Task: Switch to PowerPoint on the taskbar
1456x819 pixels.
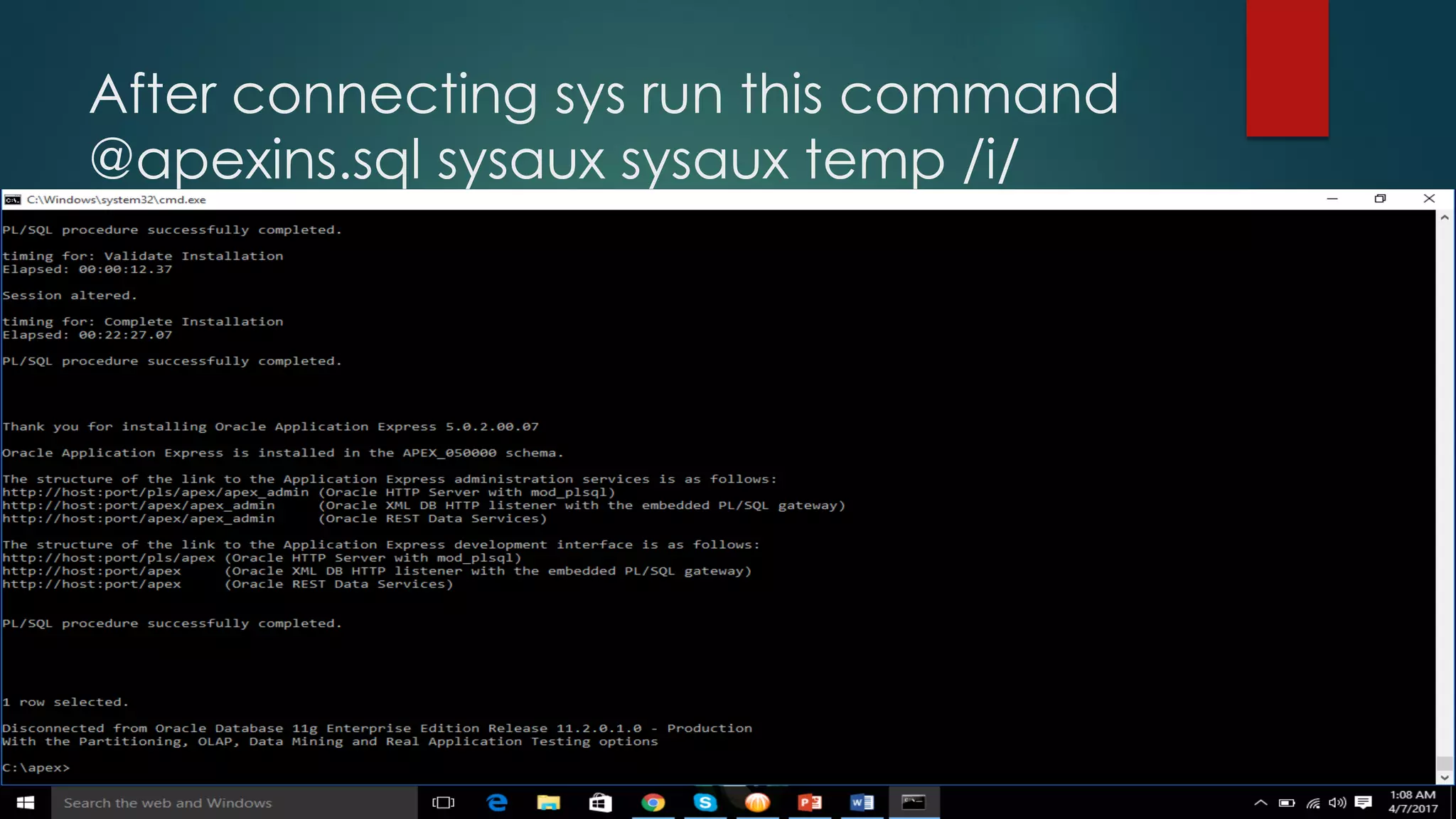Action: pyautogui.click(x=810, y=803)
